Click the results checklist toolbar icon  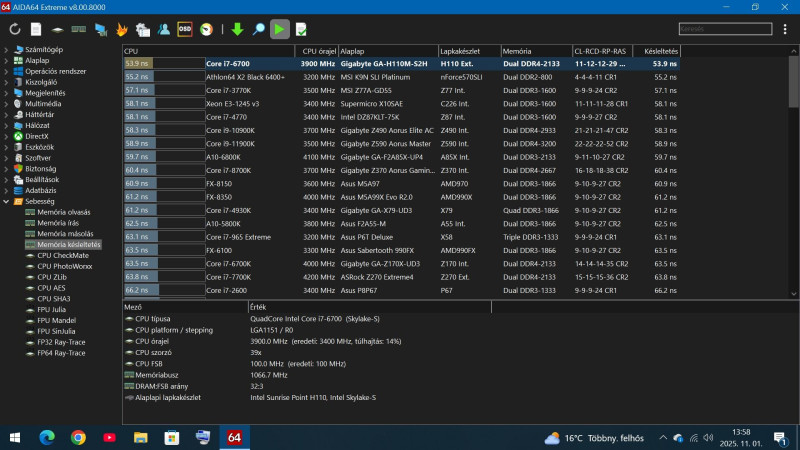[301, 29]
